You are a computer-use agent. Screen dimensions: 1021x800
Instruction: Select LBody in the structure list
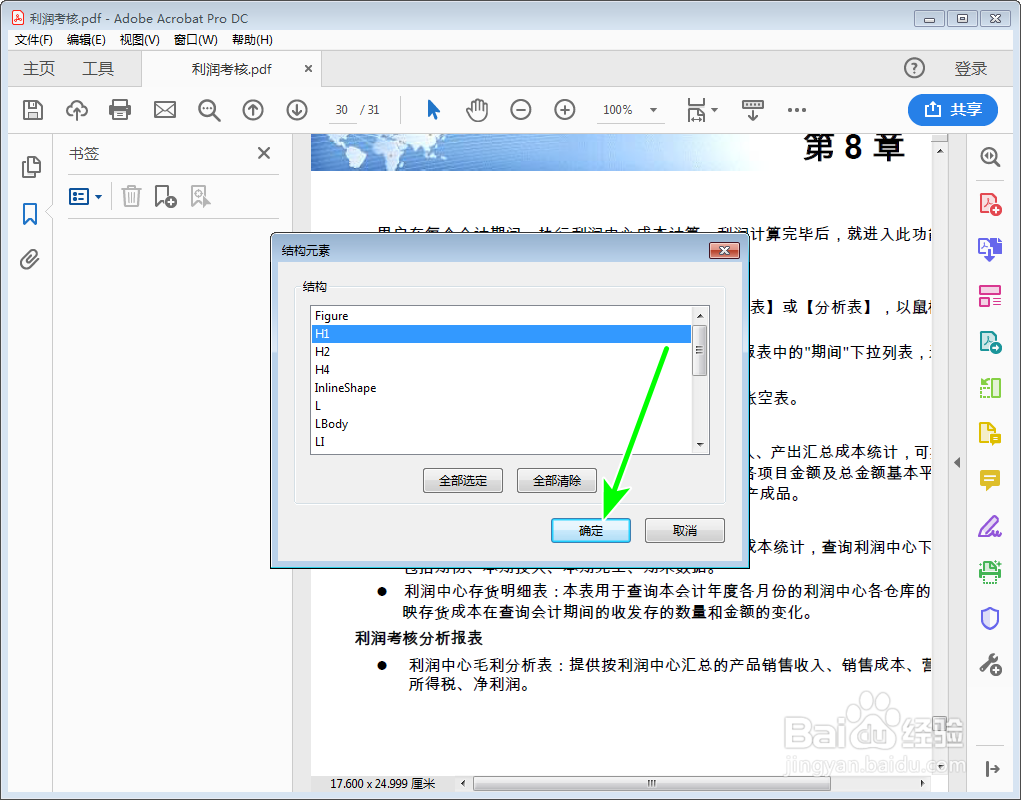pos(501,424)
